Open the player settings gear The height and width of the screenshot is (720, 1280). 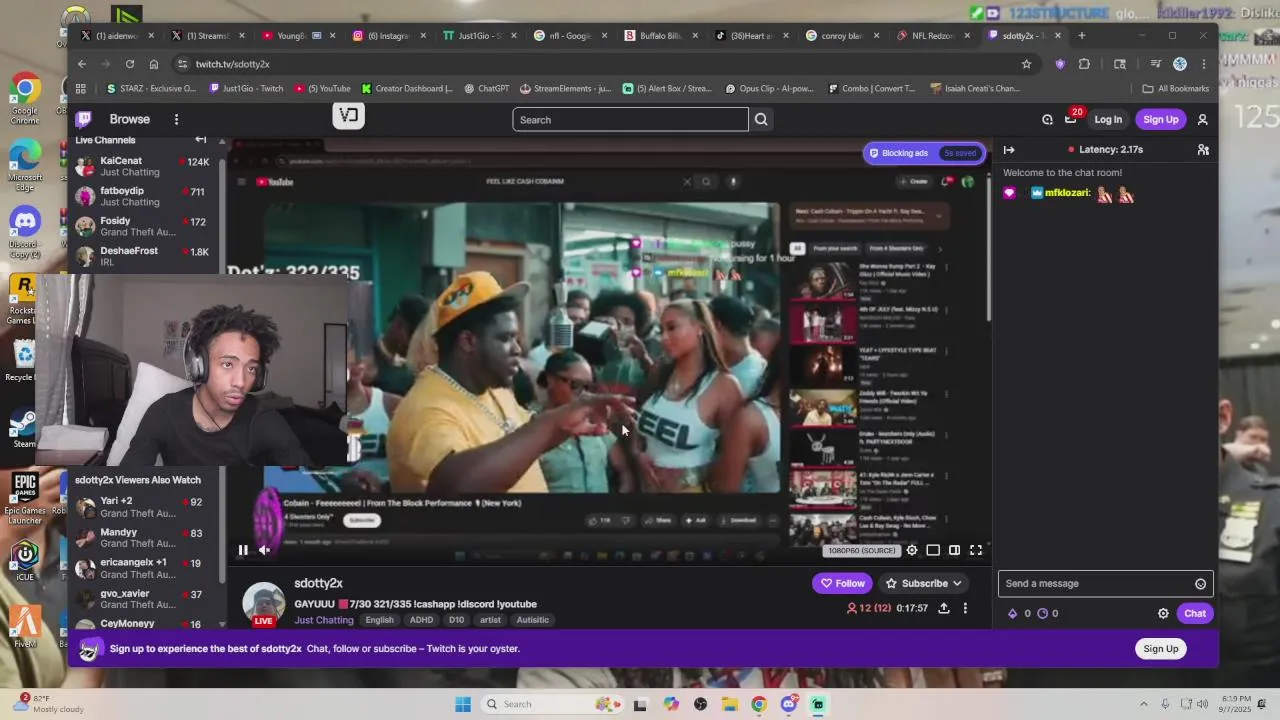911,550
